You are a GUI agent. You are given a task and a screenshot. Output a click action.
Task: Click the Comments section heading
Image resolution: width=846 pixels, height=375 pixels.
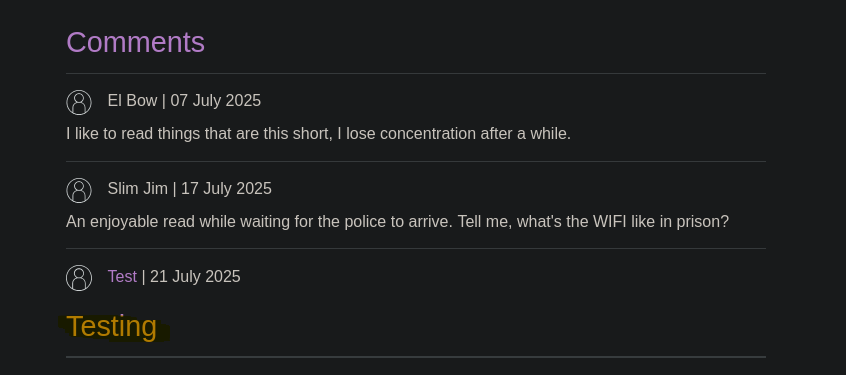(135, 42)
